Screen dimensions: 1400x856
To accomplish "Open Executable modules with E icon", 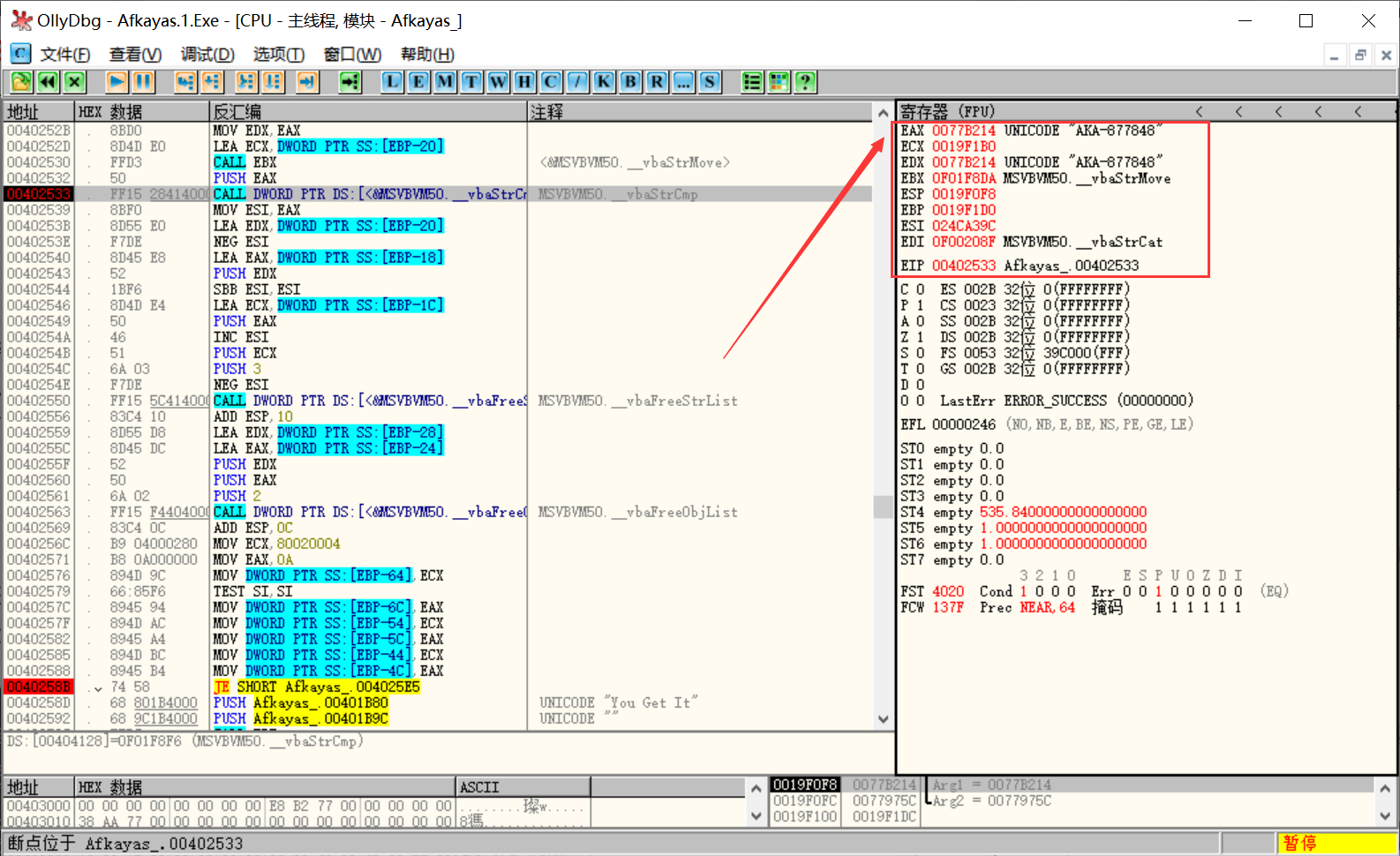I will pyautogui.click(x=418, y=82).
